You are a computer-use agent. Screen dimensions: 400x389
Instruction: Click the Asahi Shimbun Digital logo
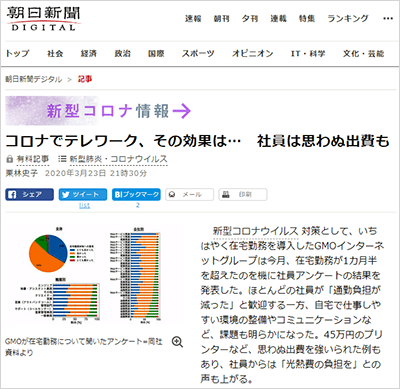tap(43, 19)
